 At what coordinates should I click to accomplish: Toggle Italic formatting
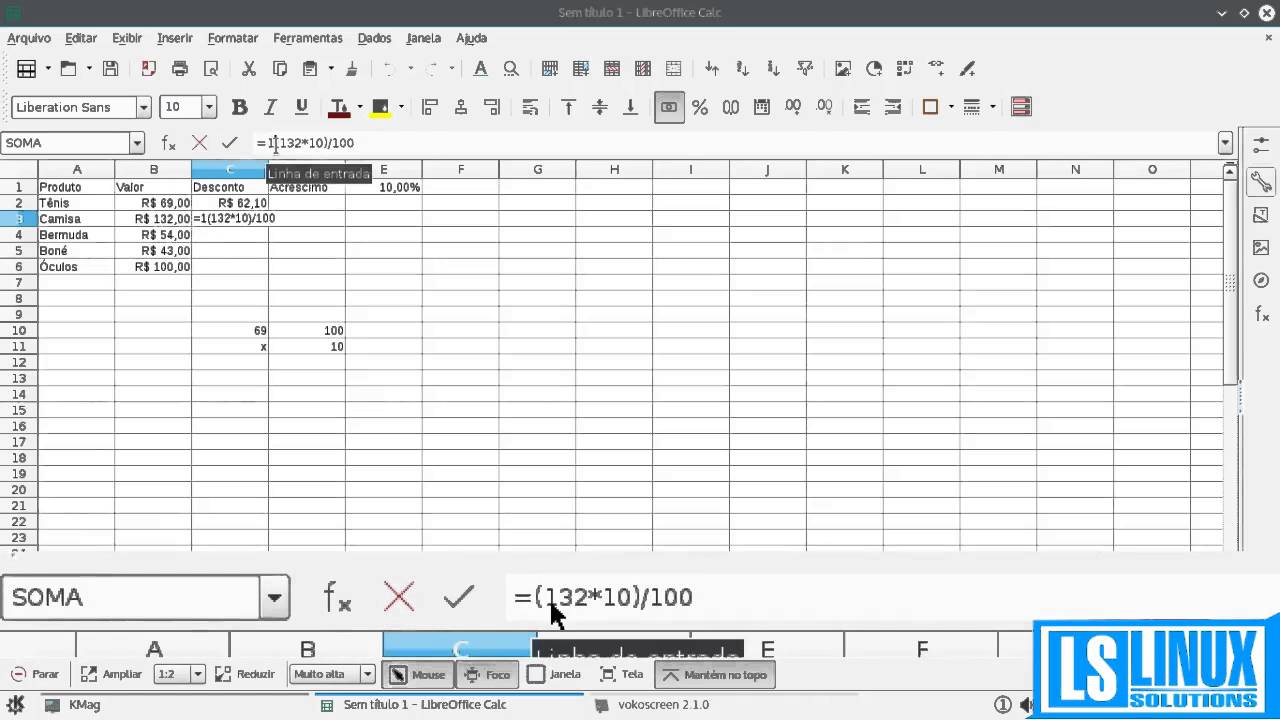(270, 107)
